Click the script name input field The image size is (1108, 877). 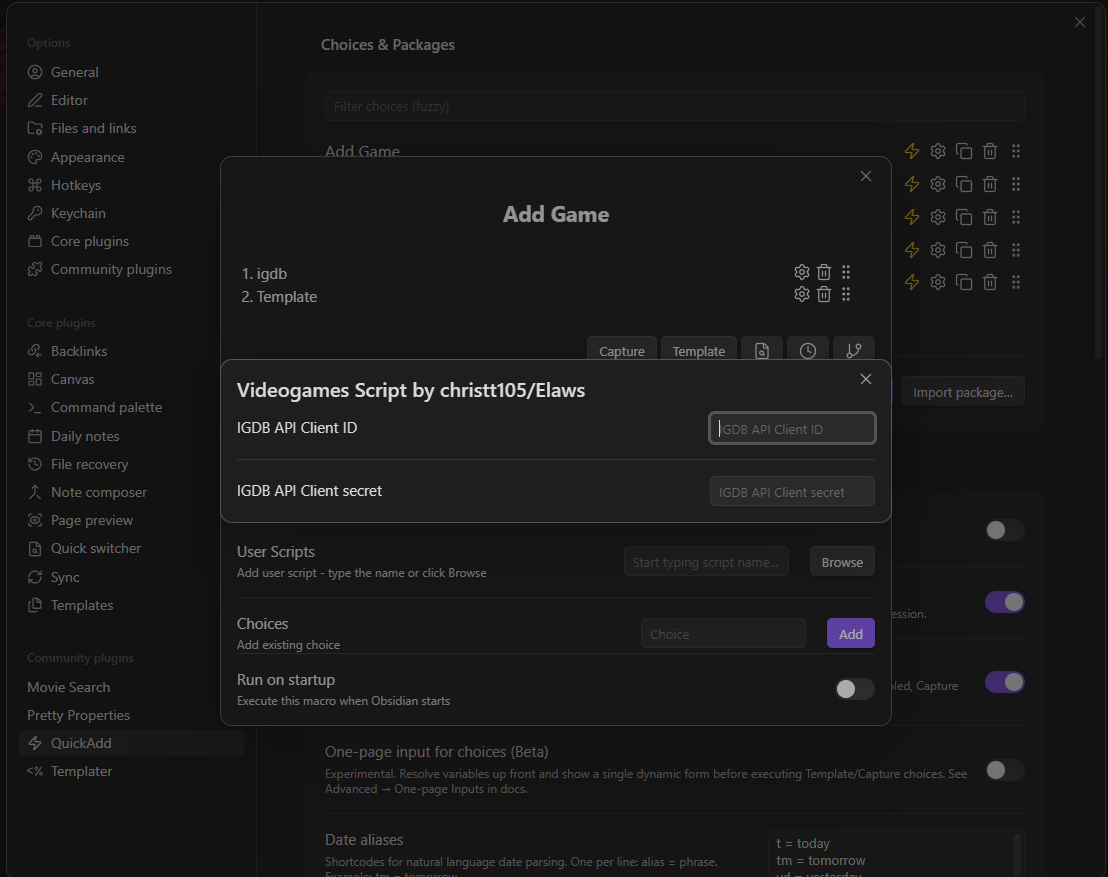click(x=706, y=562)
